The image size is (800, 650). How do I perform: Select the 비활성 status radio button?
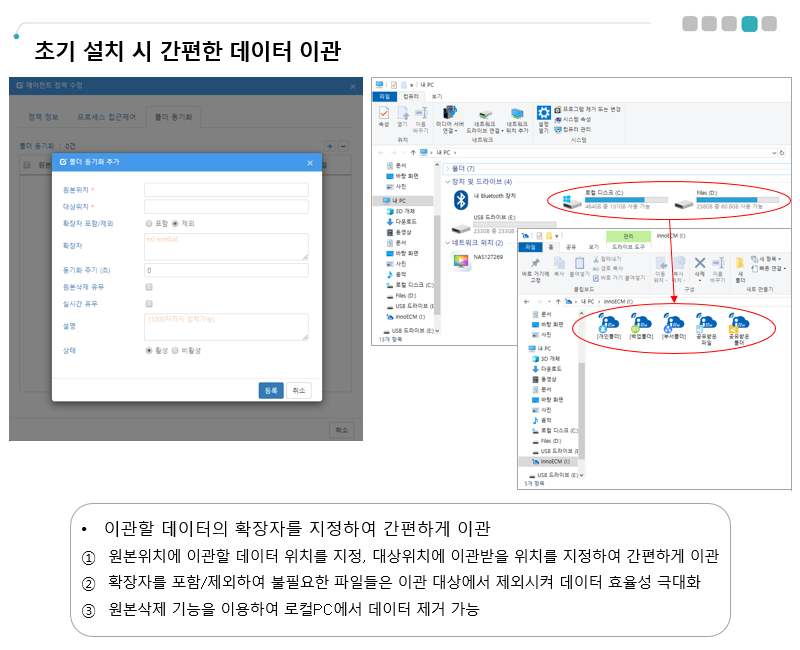tap(175, 350)
